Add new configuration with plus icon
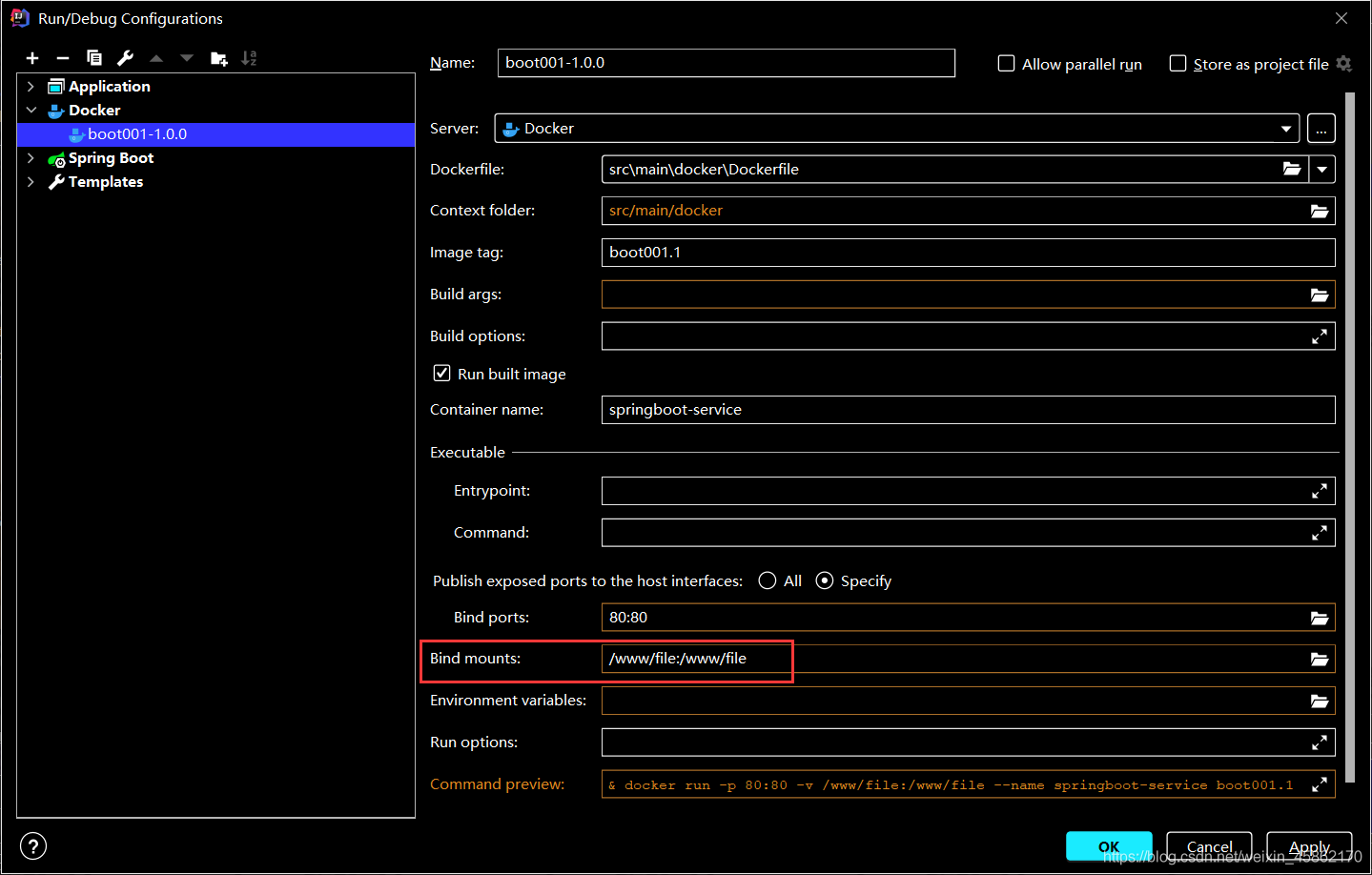The image size is (1372, 875). point(32,58)
